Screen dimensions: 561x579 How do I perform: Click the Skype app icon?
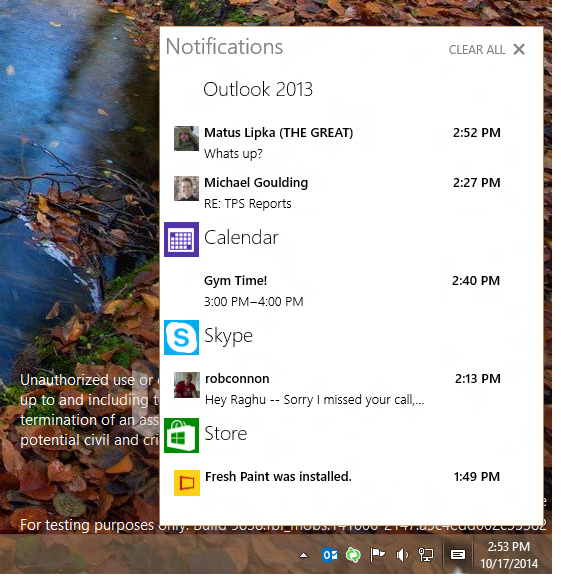point(181,338)
